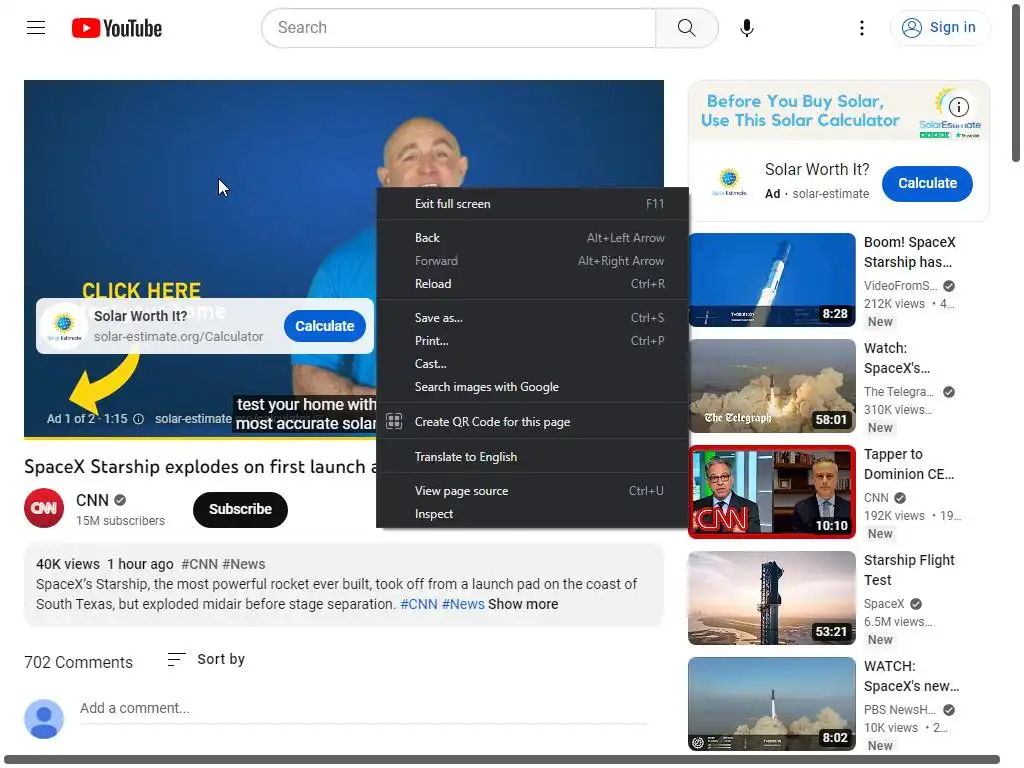This screenshot has width=1024, height=768.
Task: Click the '702 Comments' count
Action: point(78,662)
